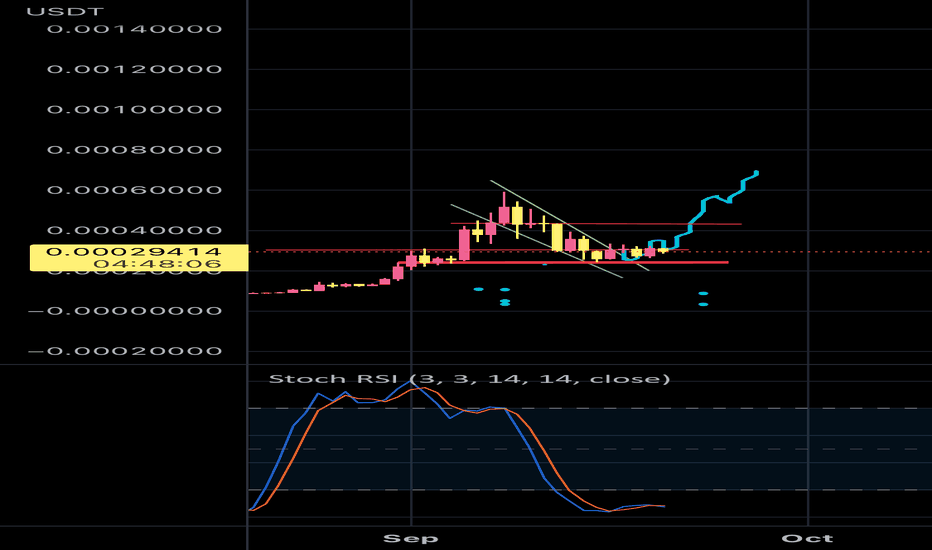The width and height of the screenshot is (932, 550).
Task: Select the upper thin red resistance line
Action: tap(596, 224)
